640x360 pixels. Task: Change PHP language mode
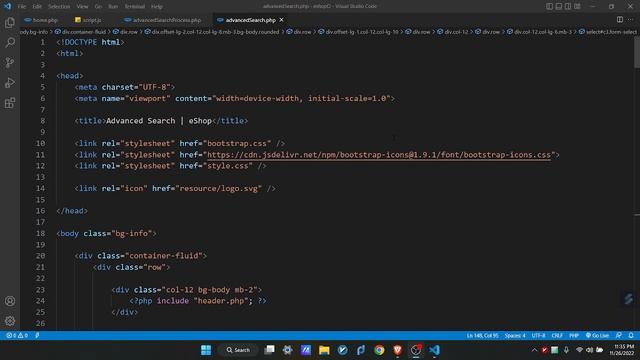pos(574,336)
